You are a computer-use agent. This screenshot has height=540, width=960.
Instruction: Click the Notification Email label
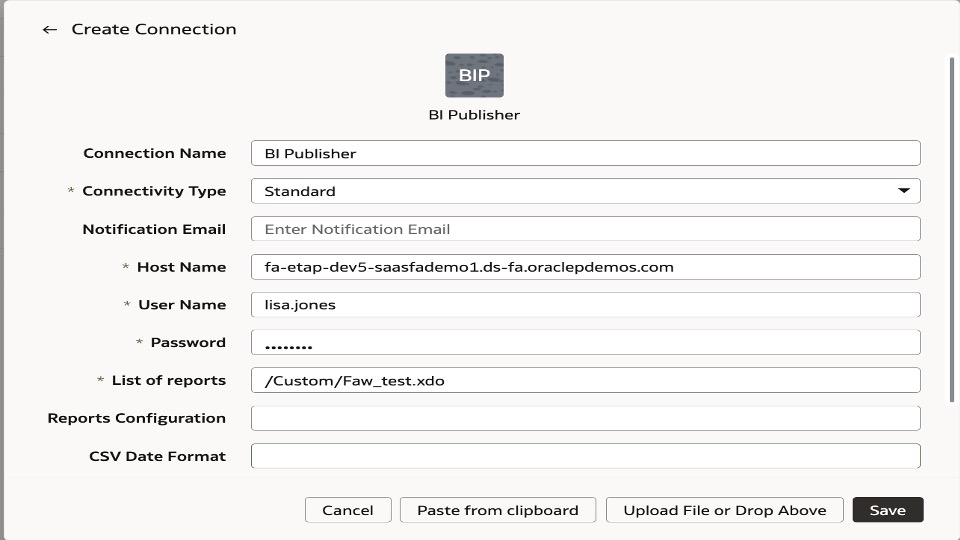[x=154, y=229]
